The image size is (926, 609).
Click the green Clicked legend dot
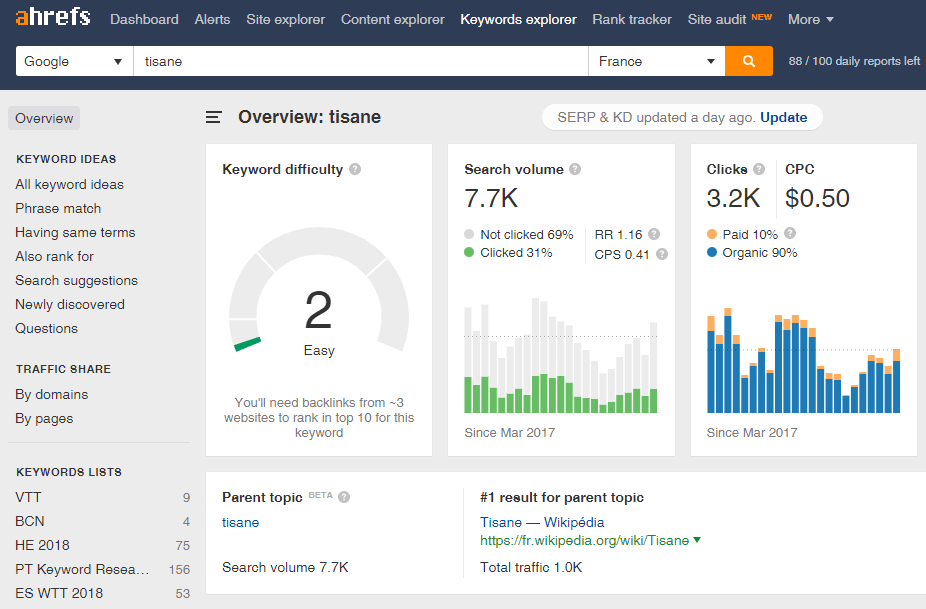click(x=469, y=252)
